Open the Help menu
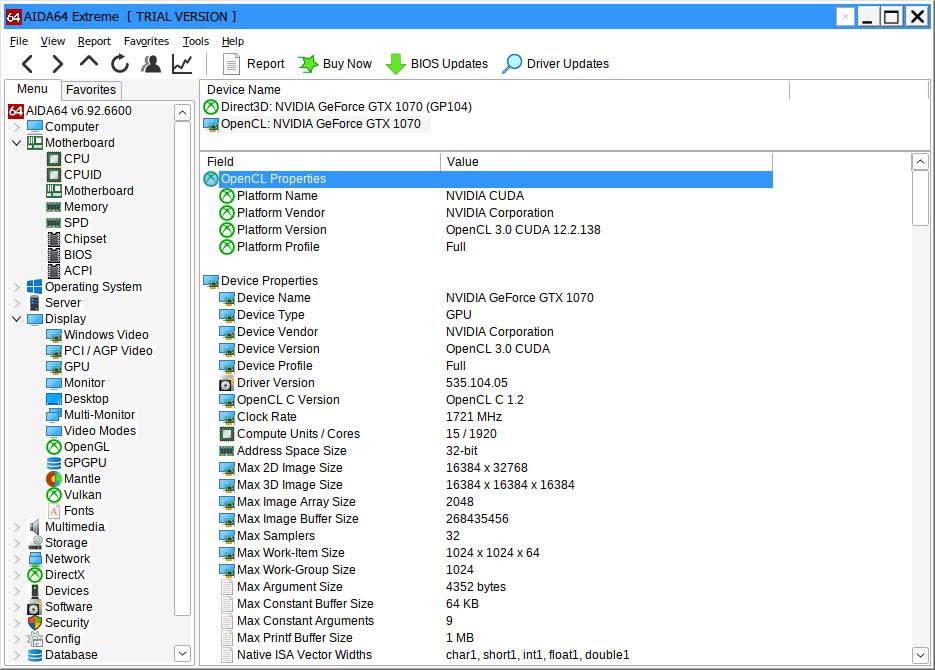The height and width of the screenshot is (670, 935). pos(233,41)
